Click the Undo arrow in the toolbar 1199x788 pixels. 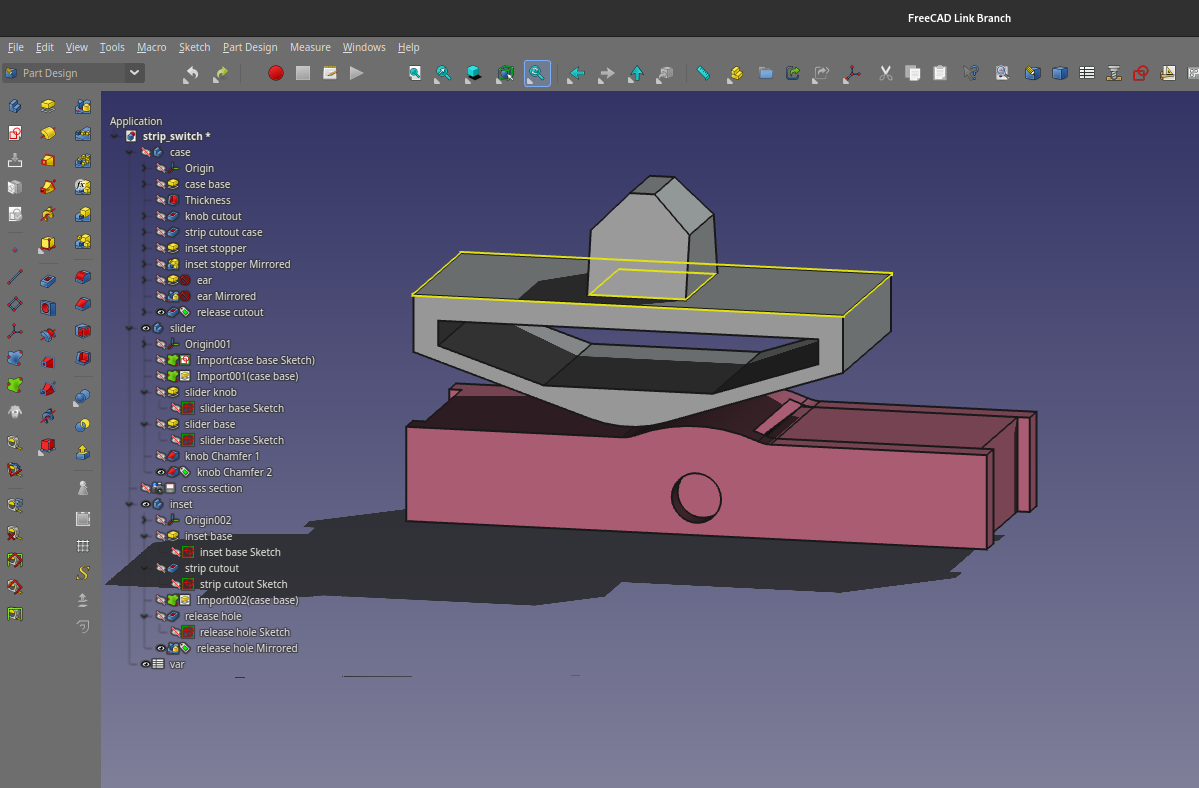190,73
